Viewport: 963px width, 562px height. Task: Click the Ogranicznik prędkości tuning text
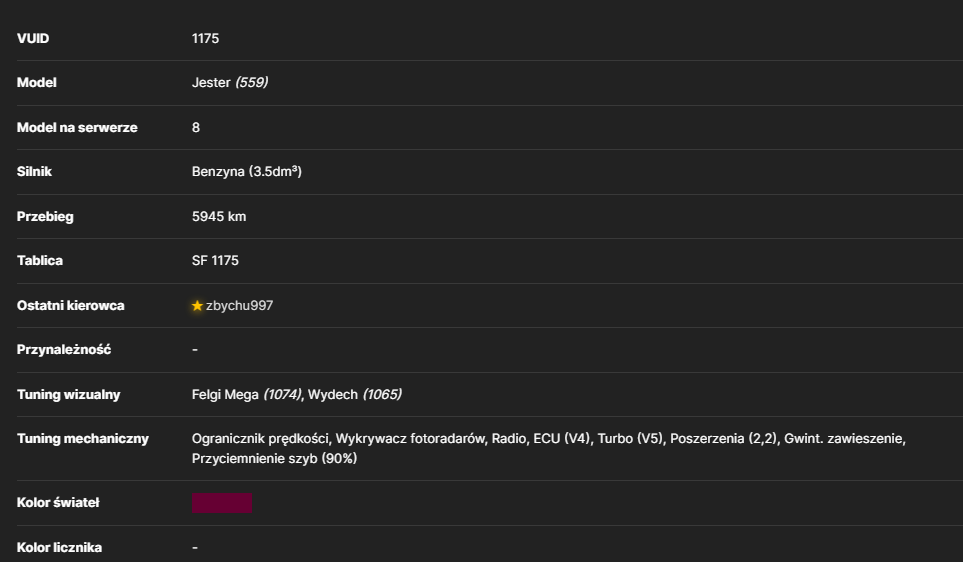click(260, 439)
